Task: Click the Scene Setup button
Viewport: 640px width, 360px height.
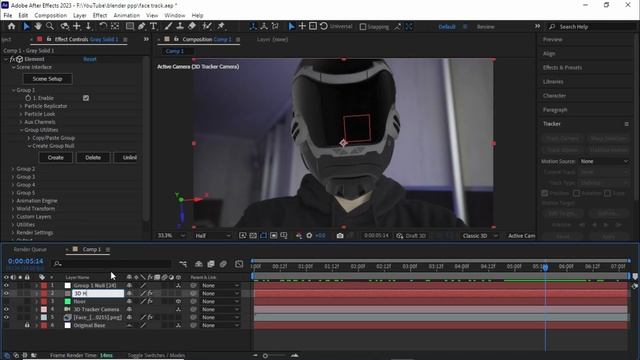Action: click(x=47, y=79)
